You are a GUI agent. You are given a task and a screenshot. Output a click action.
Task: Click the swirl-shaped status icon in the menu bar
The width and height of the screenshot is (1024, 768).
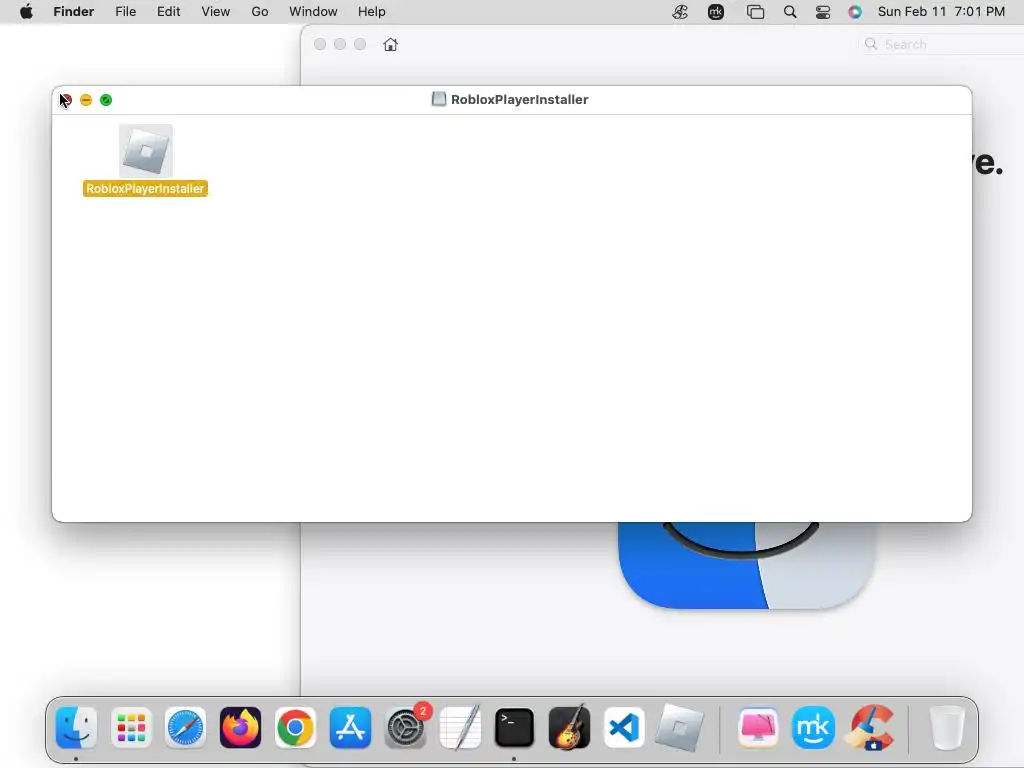[680, 12]
